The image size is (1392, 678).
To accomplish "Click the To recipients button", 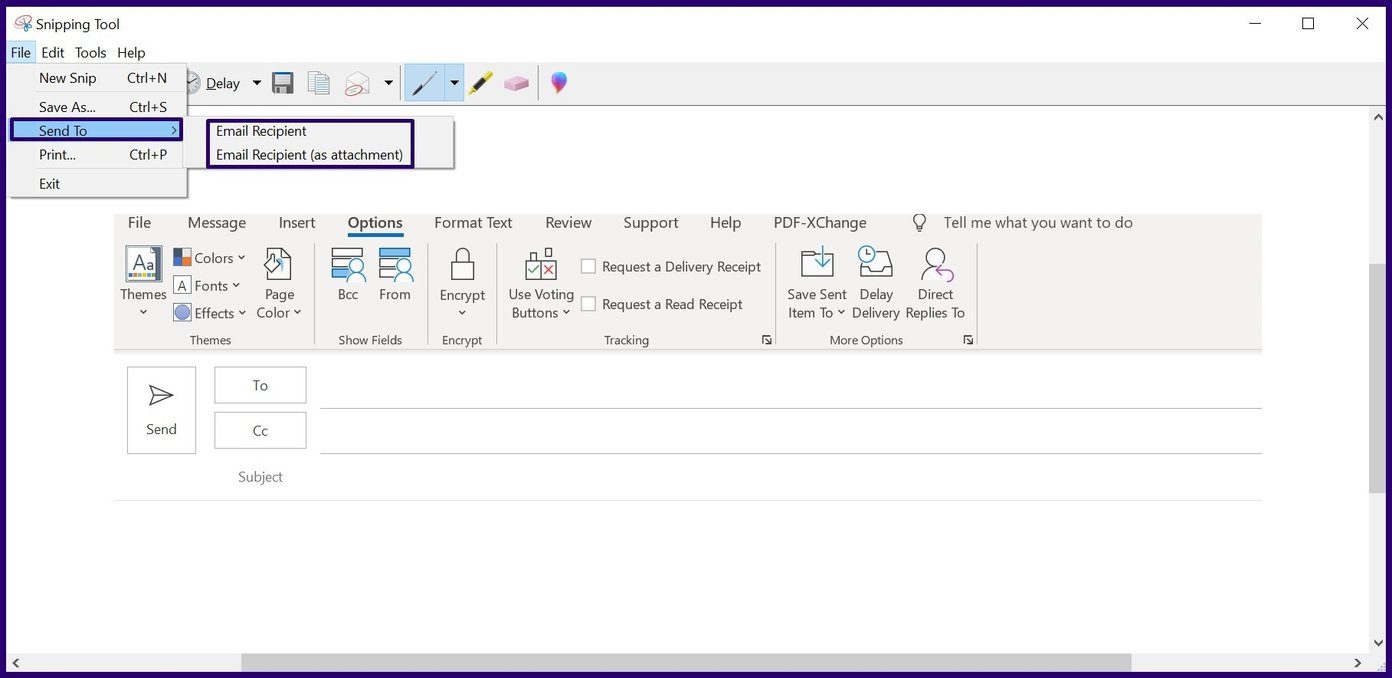I will pos(260,385).
